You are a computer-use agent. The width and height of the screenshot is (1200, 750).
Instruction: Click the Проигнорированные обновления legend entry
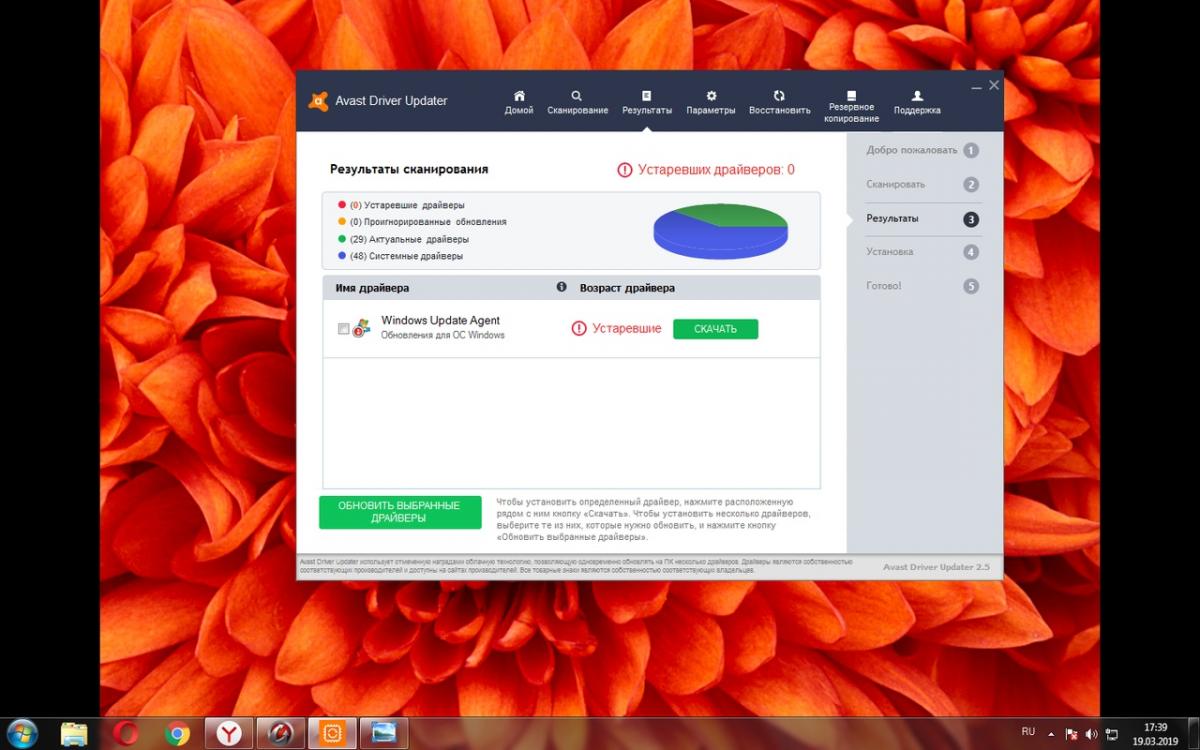pyautogui.click(x=422, y=222)
